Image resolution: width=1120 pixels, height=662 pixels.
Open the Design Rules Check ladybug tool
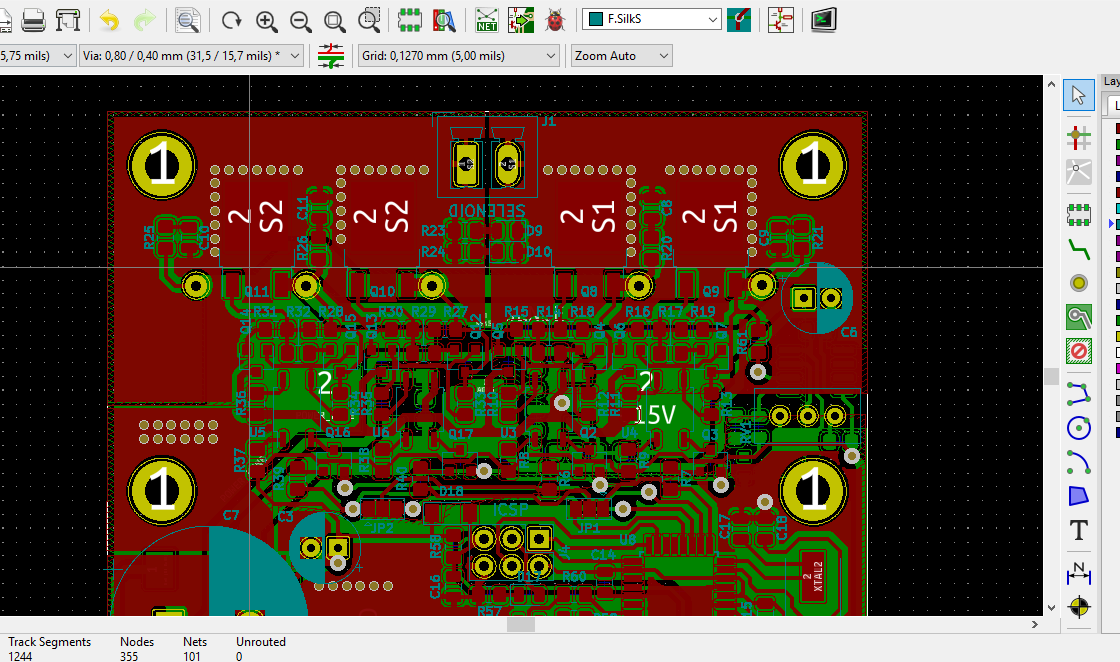click(557, 19)
